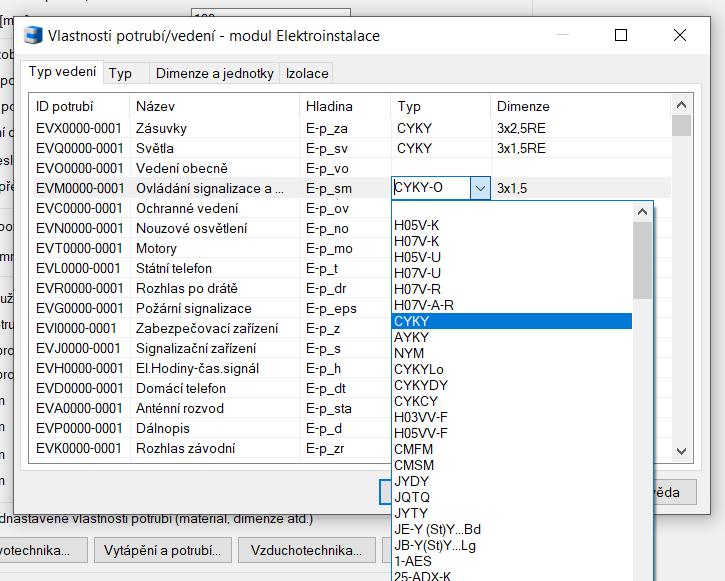Select JQTQ cable type
Image resolution: width=725 pixels, height=581 pixels.
511,497
